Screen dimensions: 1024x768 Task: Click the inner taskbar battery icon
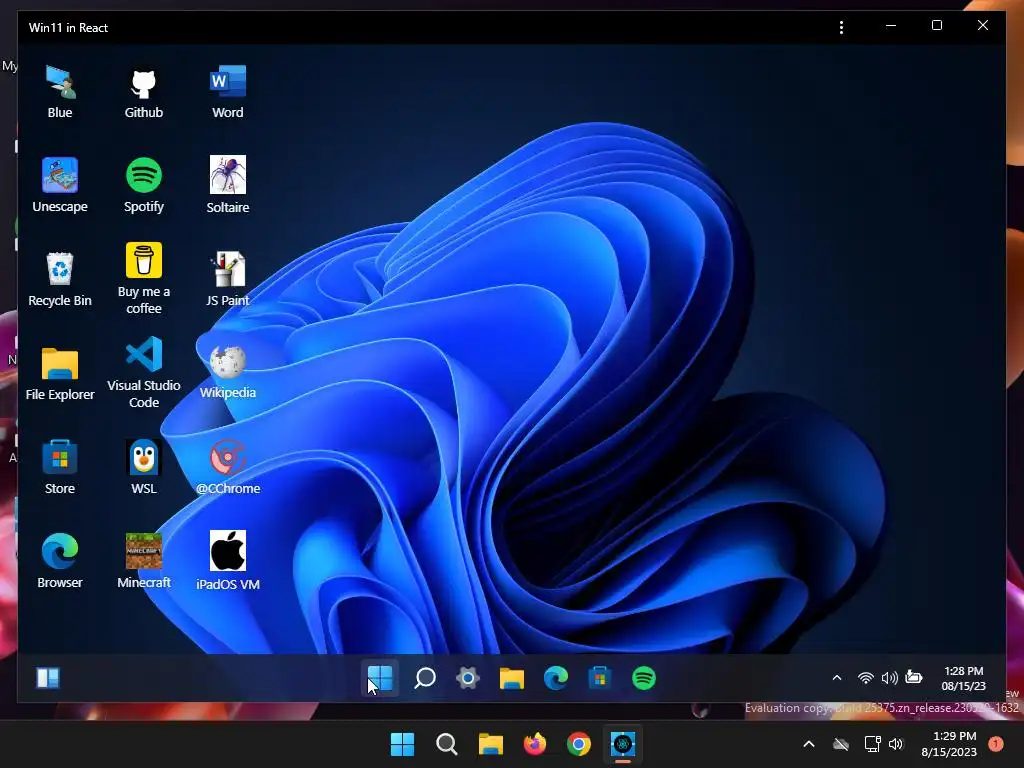click(x=914, y=677)
